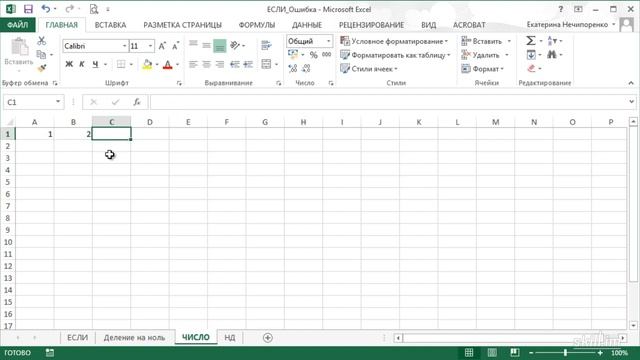Click Merge and Center icon
This screenshot has height=360, width=640.
[x=266, y=64]
